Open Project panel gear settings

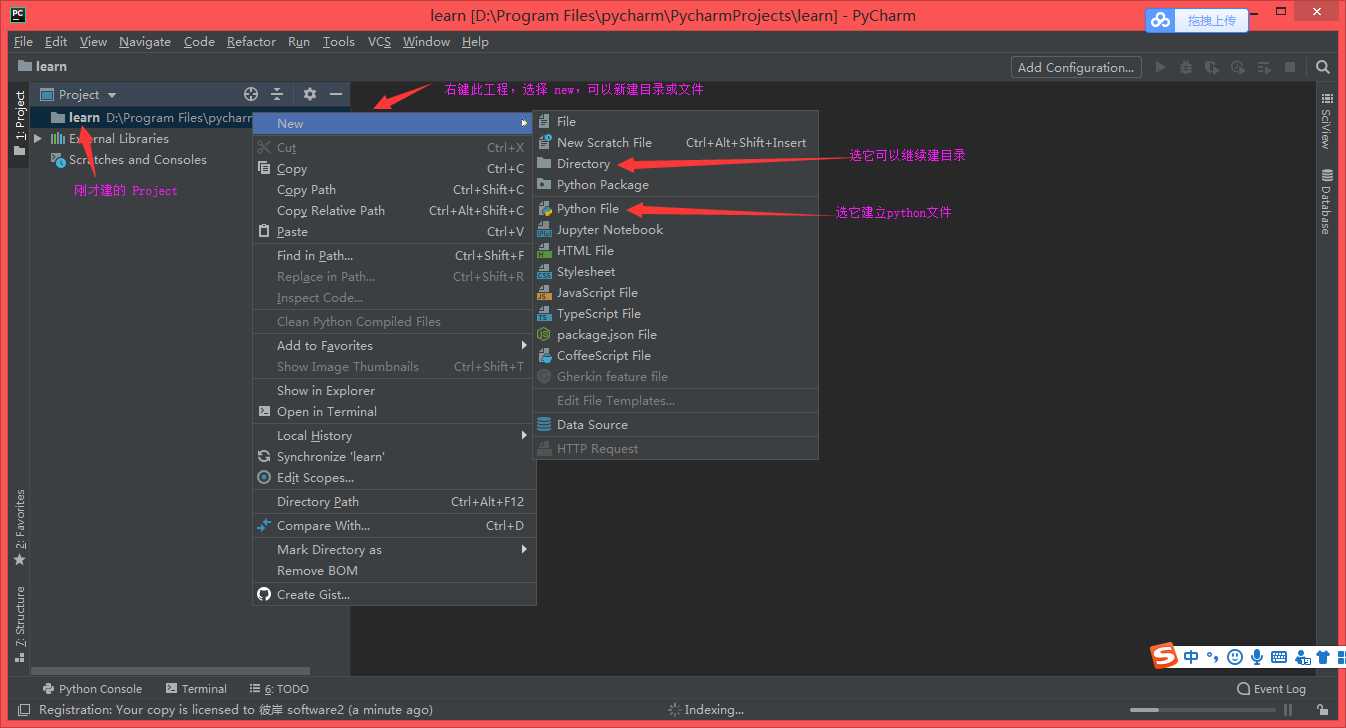[310, 94]
